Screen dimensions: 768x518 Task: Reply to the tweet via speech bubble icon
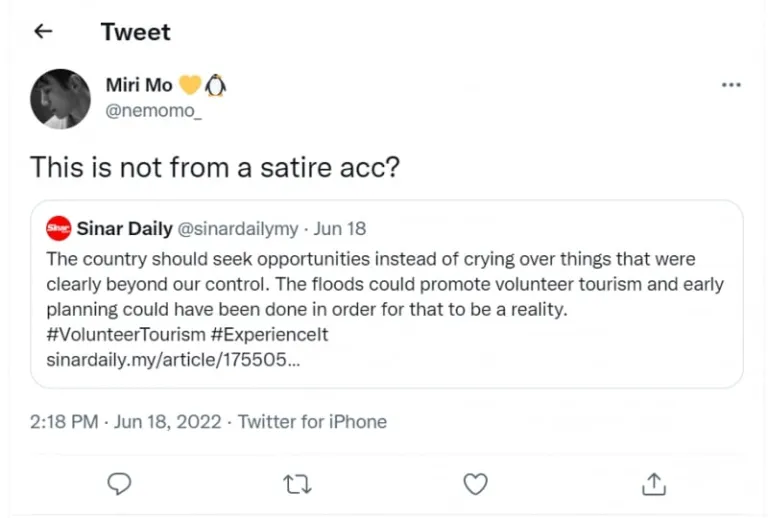point(119,484)
